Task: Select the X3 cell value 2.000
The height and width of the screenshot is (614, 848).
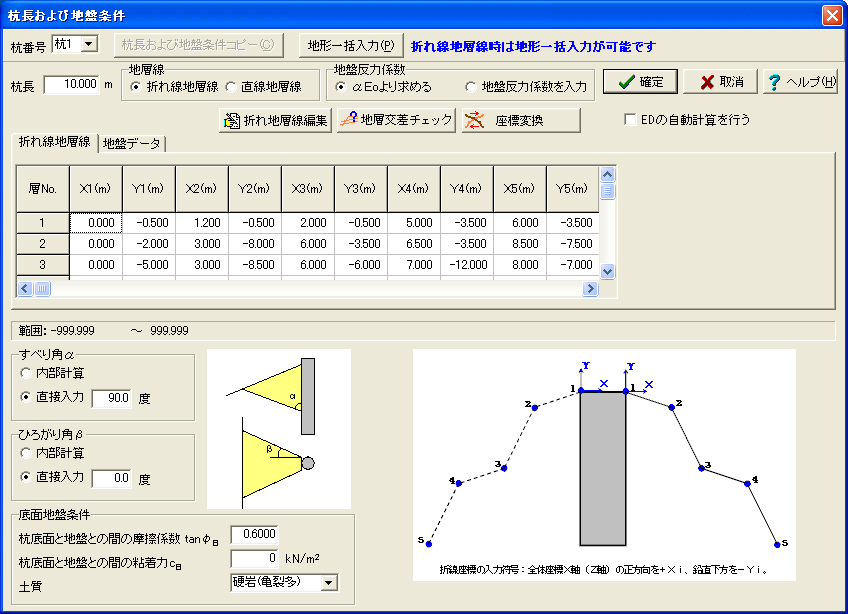Action: pyautogui.click(x=308, y=223)
